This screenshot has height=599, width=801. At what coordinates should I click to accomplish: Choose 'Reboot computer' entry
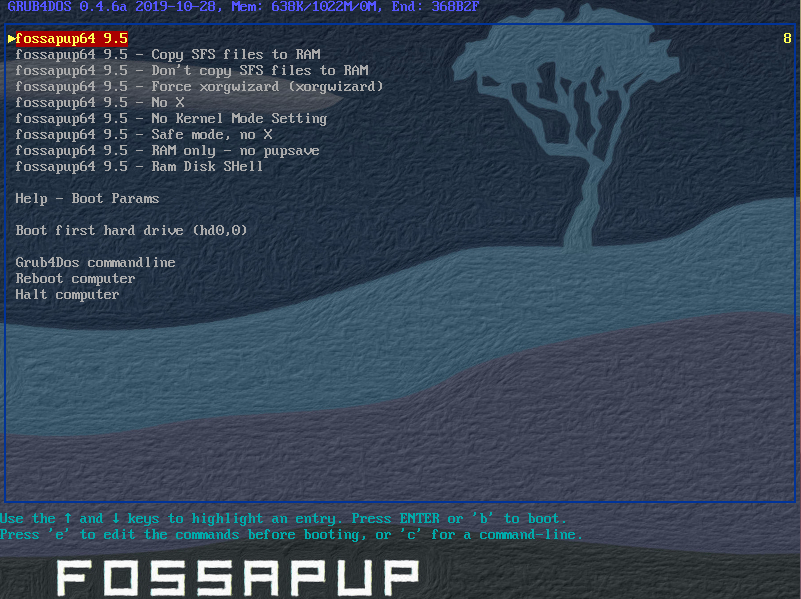point(76,278)
